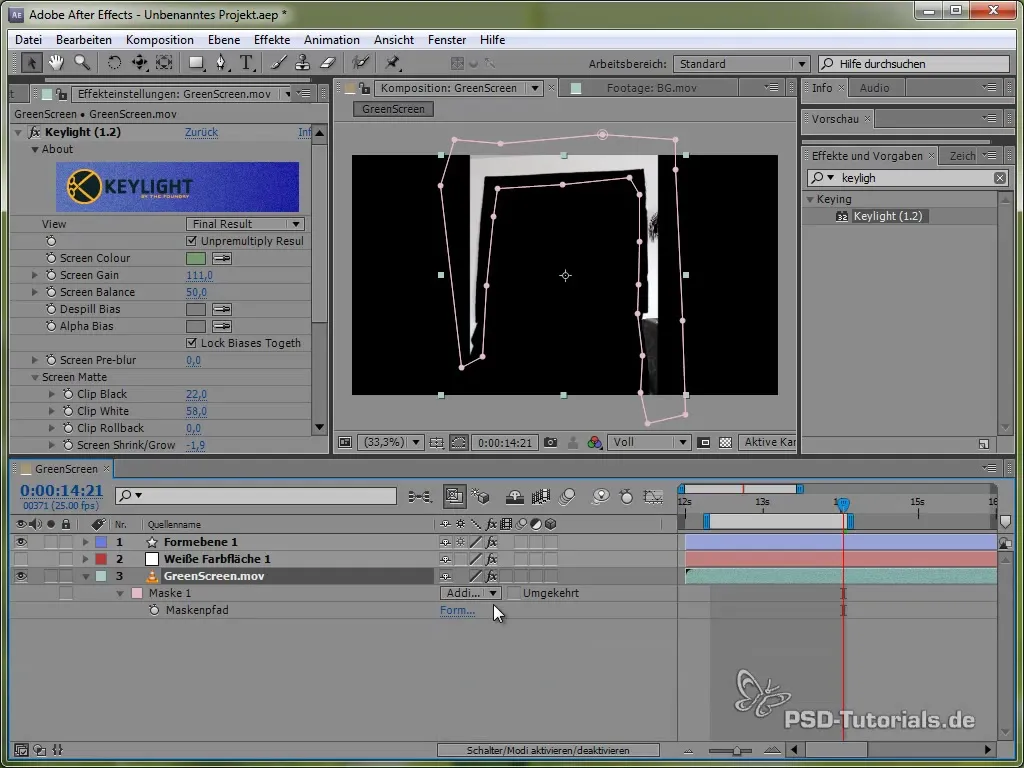Click Zurück to reset Keylight
Screen dimensions: 1024x768
pyautogui.click(x=201, y=133)
